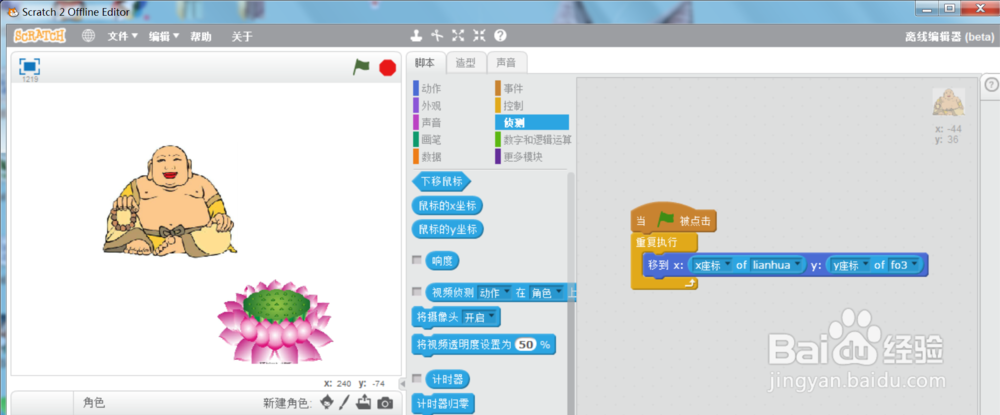
Task: Click the 鼠标的y坐标 block in palette
Action: point(447,229)
